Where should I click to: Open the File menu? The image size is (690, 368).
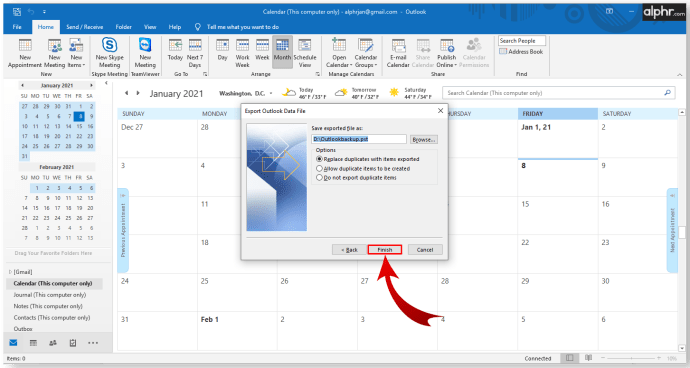tap(17, 27)
